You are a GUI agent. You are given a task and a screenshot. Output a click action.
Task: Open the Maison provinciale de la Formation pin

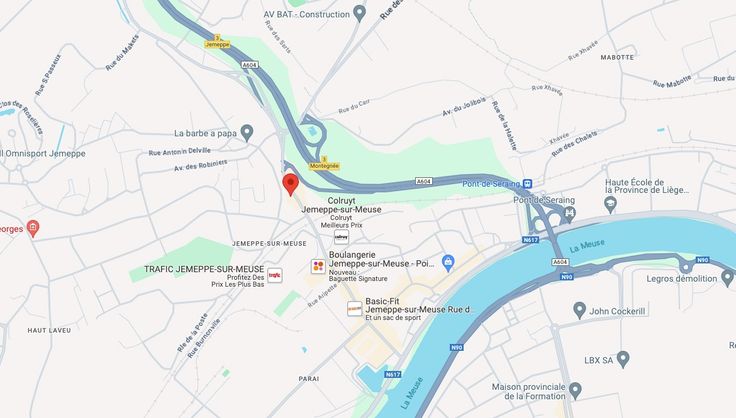pyautogui.click(x=575, y=391)
